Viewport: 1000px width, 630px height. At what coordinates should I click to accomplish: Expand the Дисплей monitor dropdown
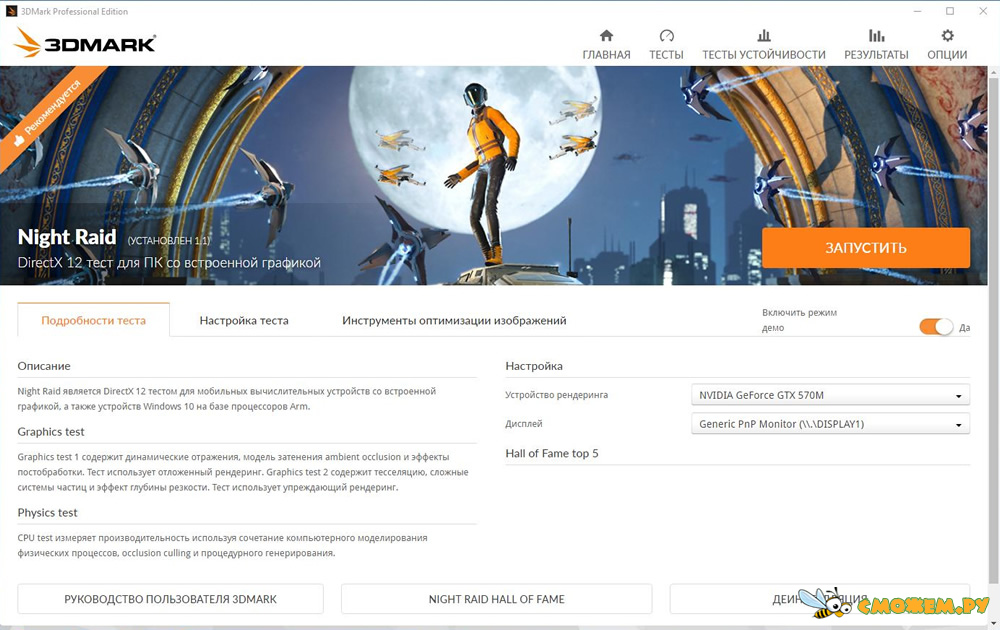coord(830,424)
